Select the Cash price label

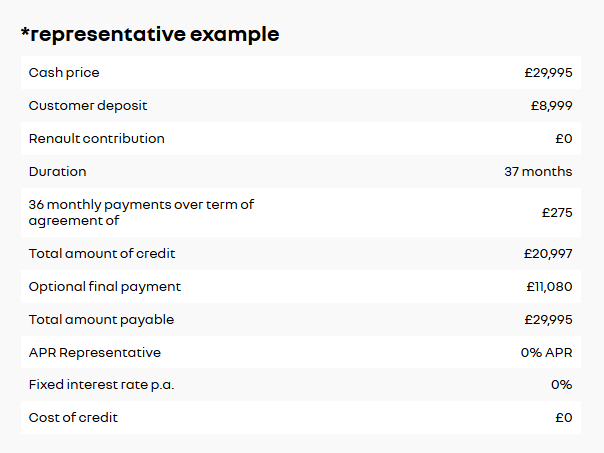coord(64,72)
